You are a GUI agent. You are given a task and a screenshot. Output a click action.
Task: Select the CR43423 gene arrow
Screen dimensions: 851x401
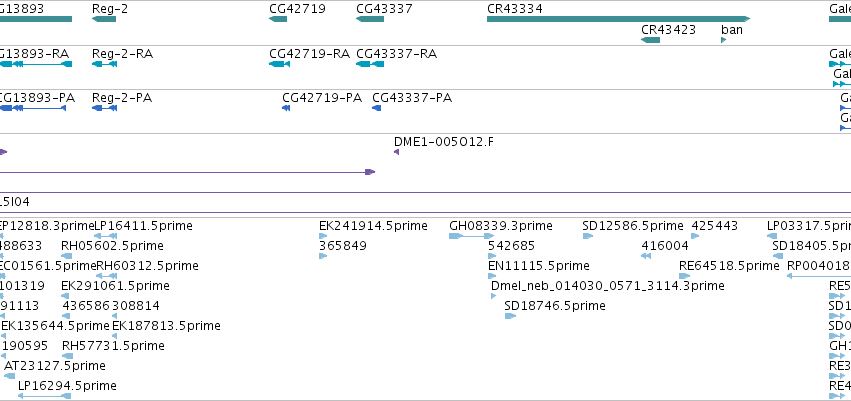click(x=650, y=40)
